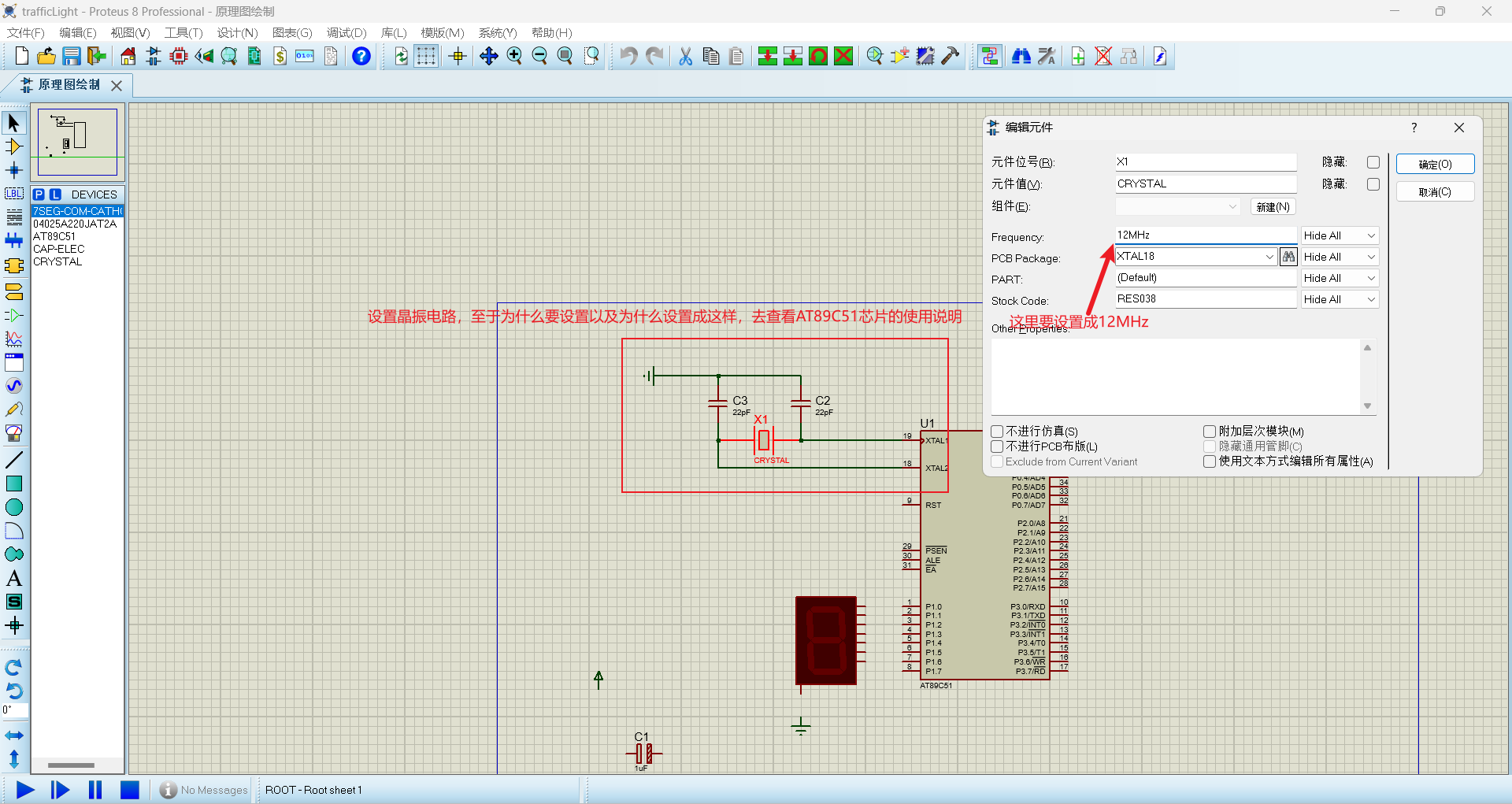Click the 取消(C) button

[1435, 192]
